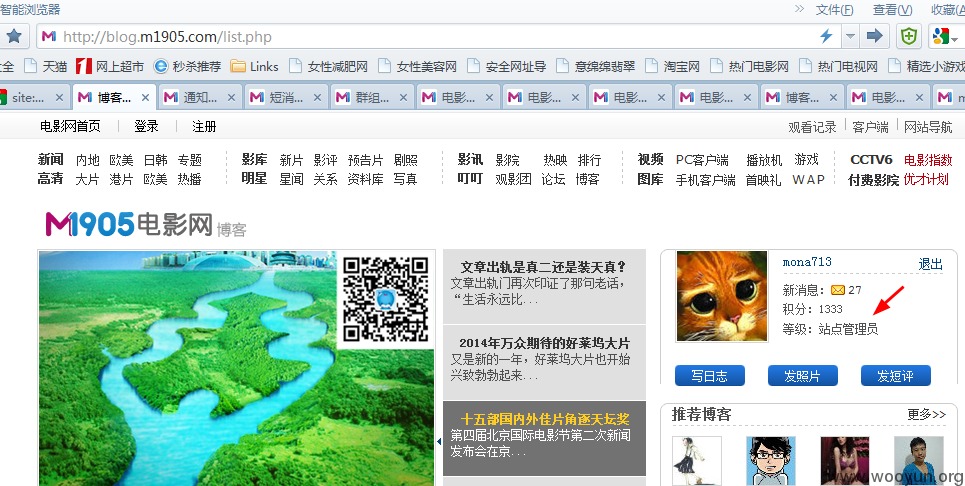Viewport: 965px width, 486px height.
Task: Click the lightning speed-mode icon in address bar
Action: pyautogui.click(x=826, y=36)
